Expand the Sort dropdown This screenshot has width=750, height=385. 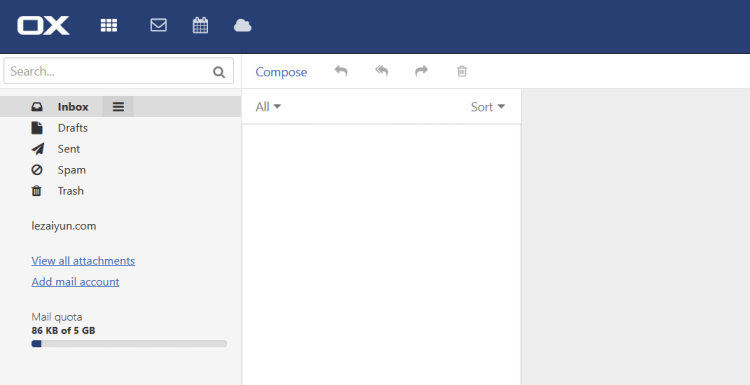click(x=488, y=107)
